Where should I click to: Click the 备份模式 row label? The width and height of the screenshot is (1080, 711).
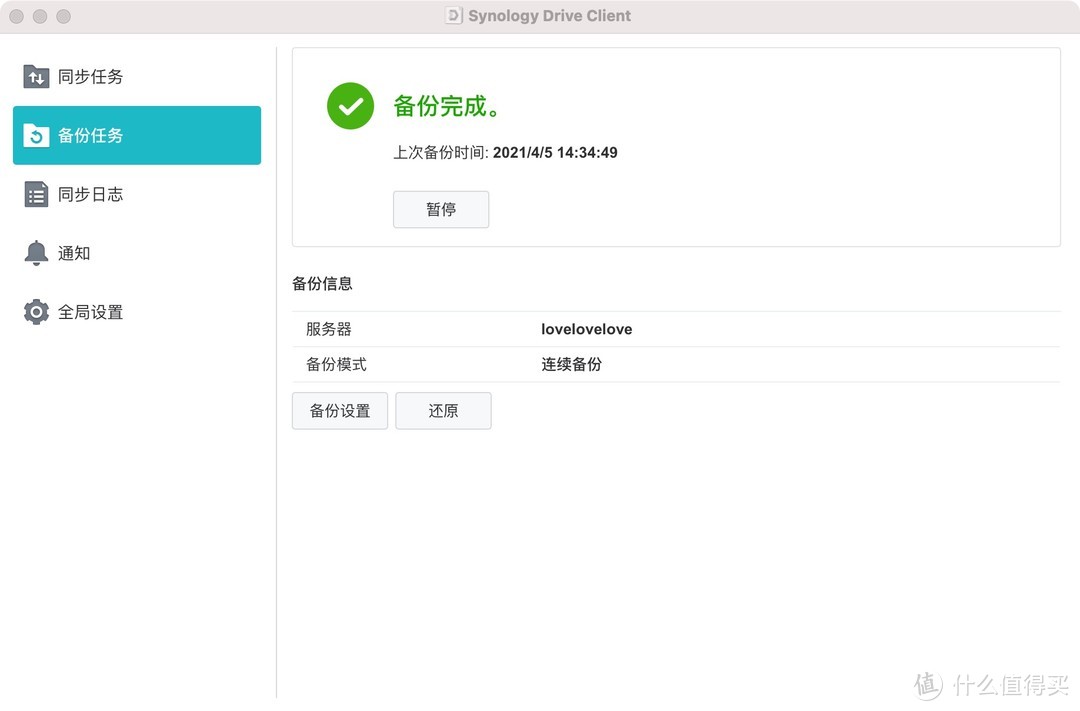[336, 364]
